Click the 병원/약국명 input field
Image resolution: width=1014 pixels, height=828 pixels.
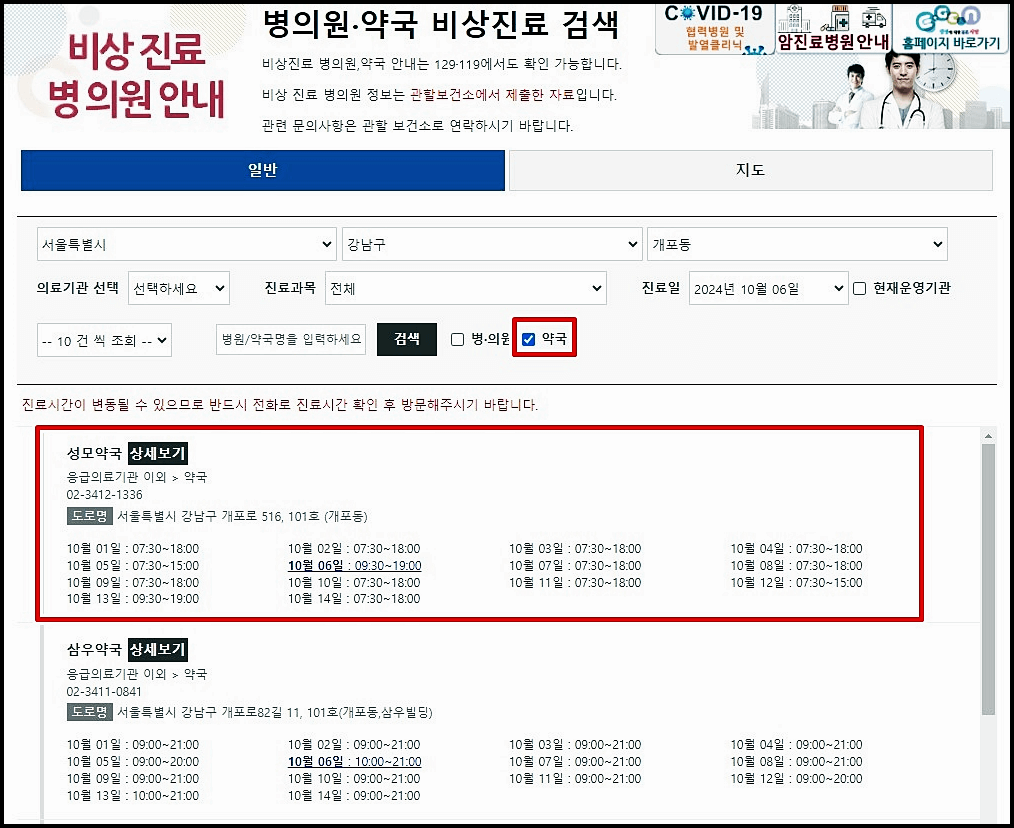pyautogui.click(x=292, y=339)
